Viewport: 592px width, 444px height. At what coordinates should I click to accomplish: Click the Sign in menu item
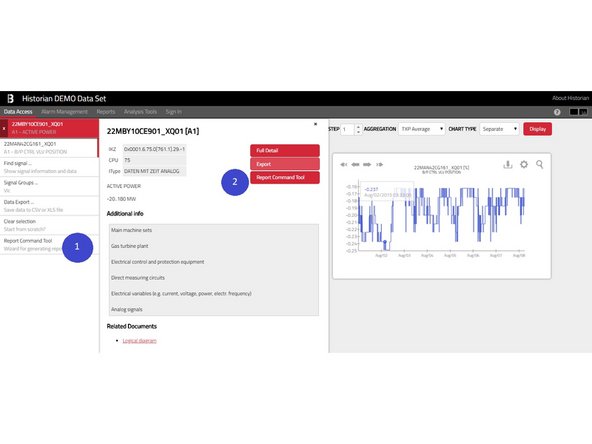tap(173, 112)
